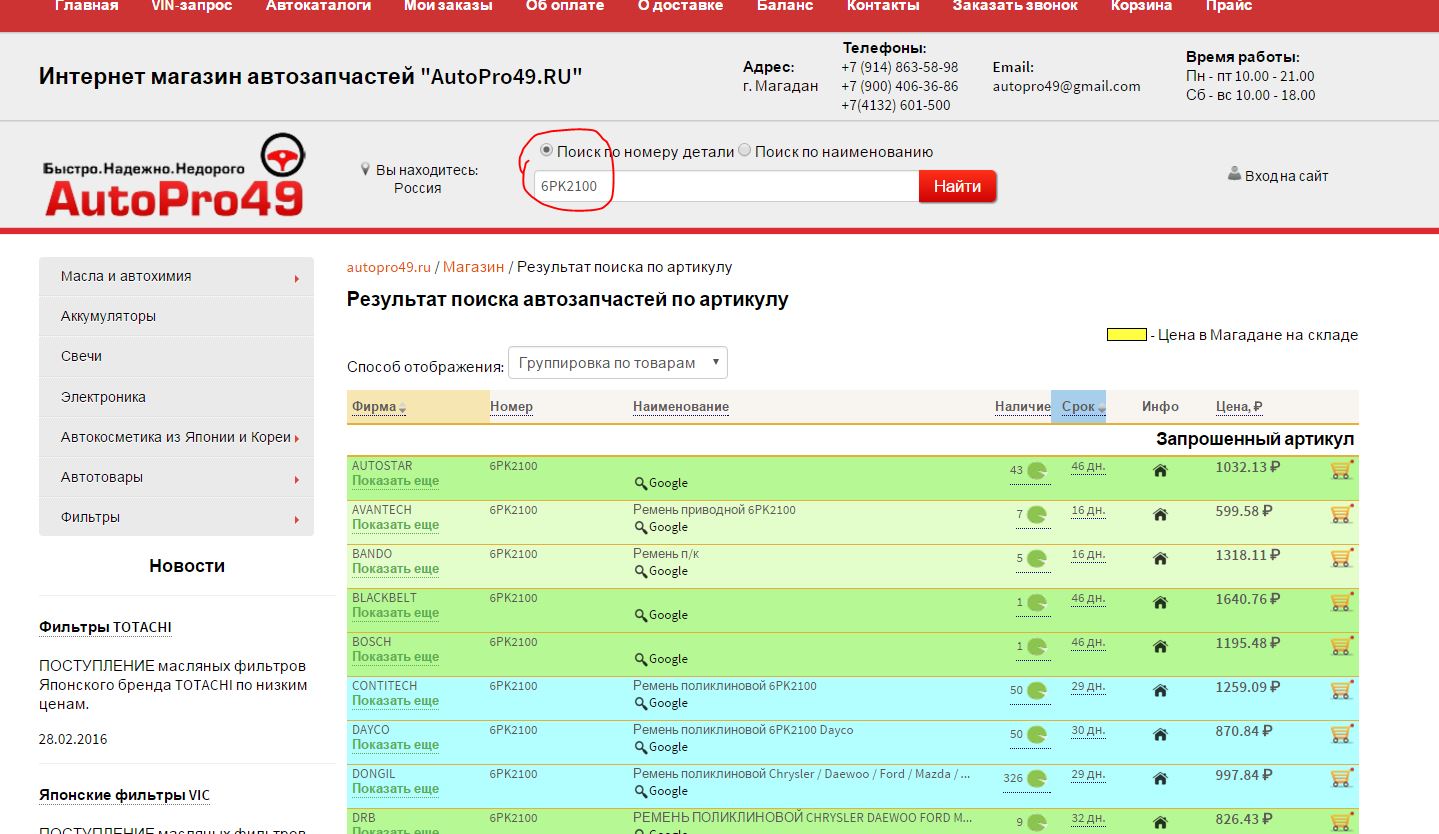The image size is (1439, 834).
Task: Click the Найти search button
Action: click(958, 186)
